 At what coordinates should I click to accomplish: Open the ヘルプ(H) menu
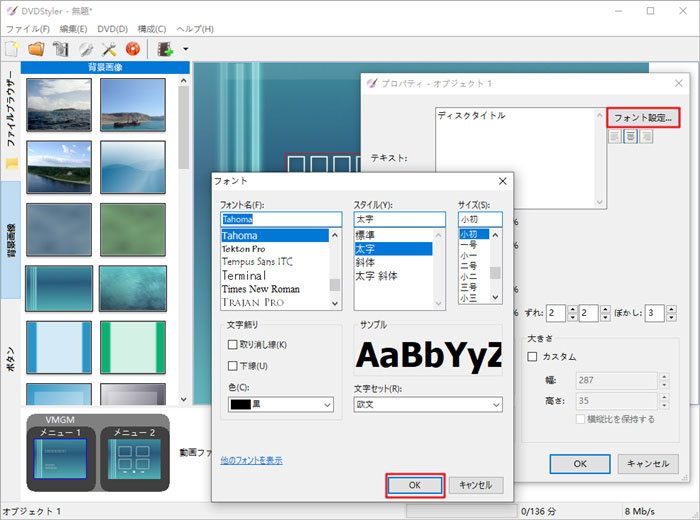click(195, 29)
